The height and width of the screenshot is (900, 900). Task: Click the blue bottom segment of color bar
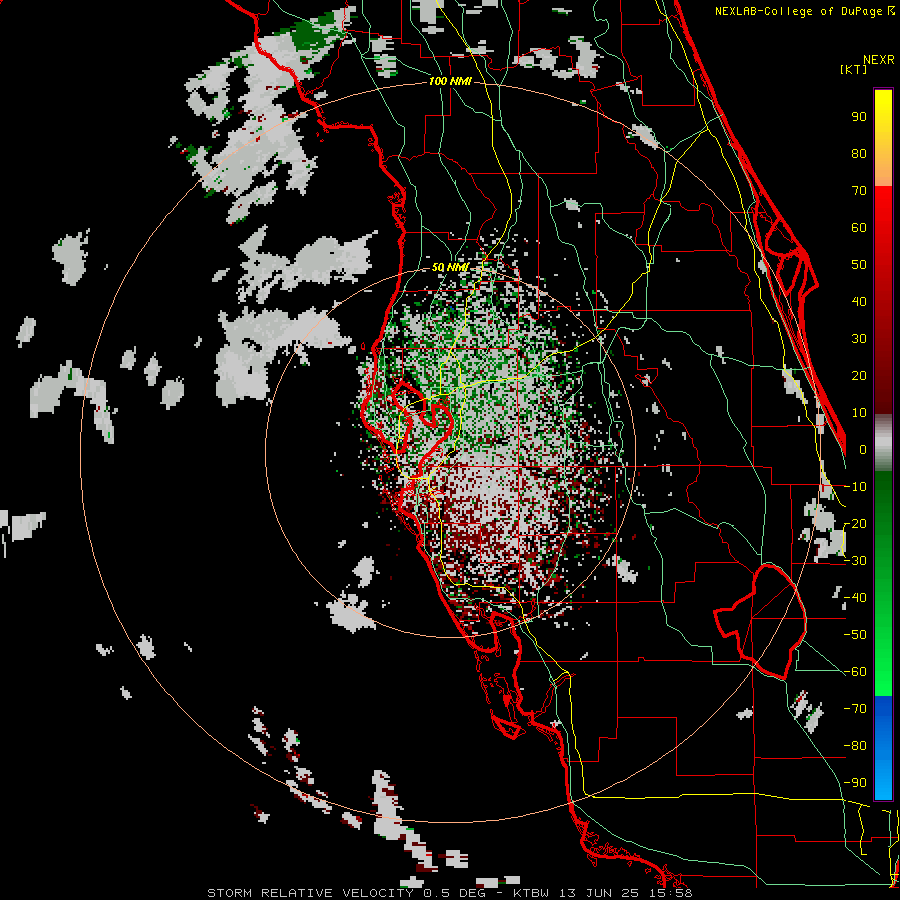[883, 747]
